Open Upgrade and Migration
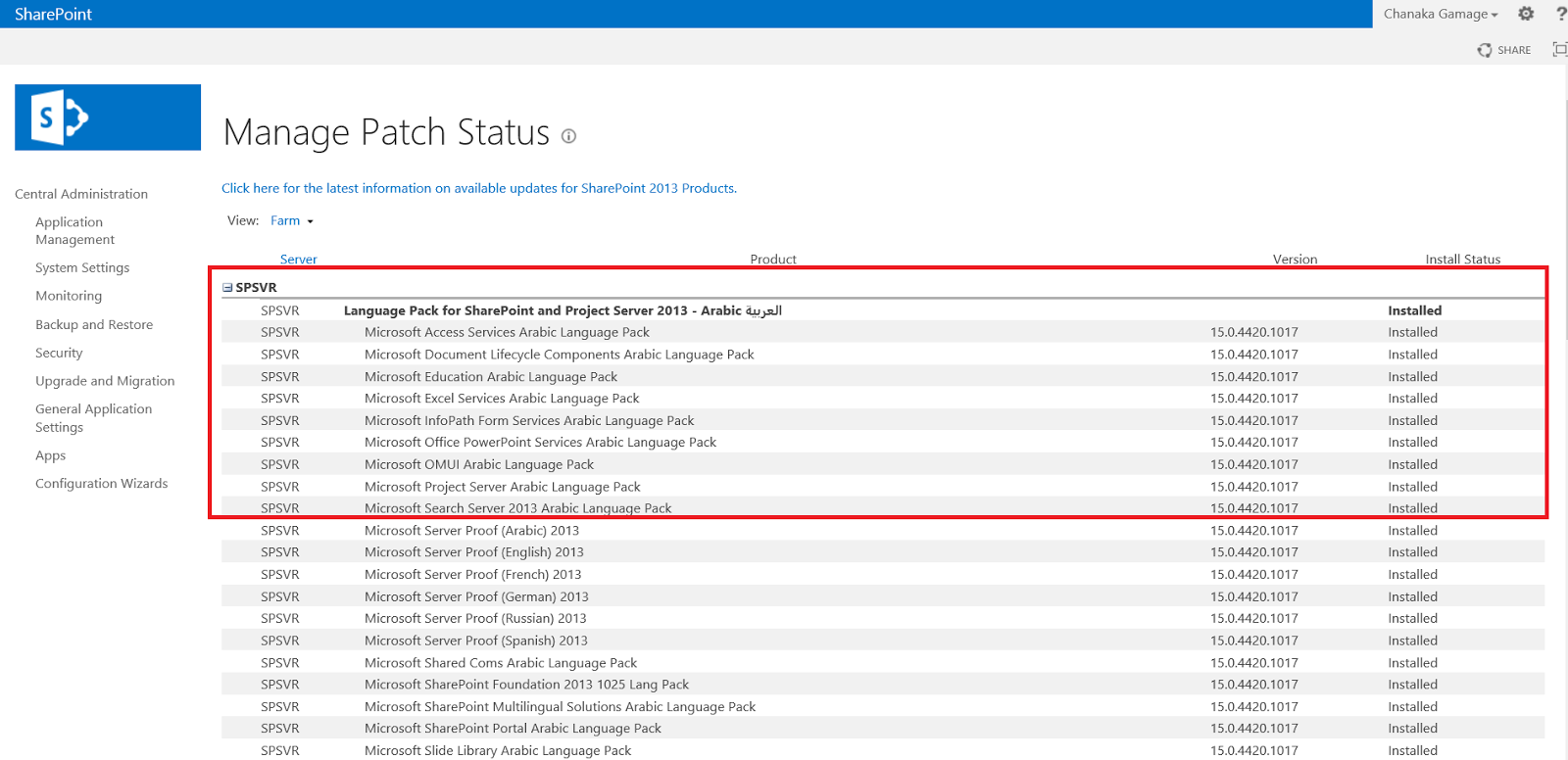The height and width of the screenshot is (760, 1568). [105, 381]
